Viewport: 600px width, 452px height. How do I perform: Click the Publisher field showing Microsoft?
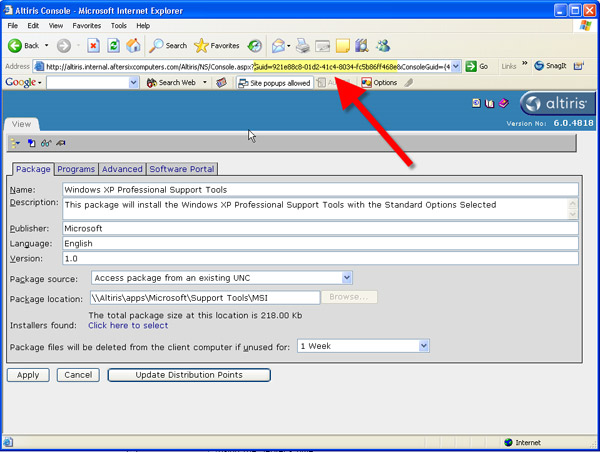[x=320, y=228]
